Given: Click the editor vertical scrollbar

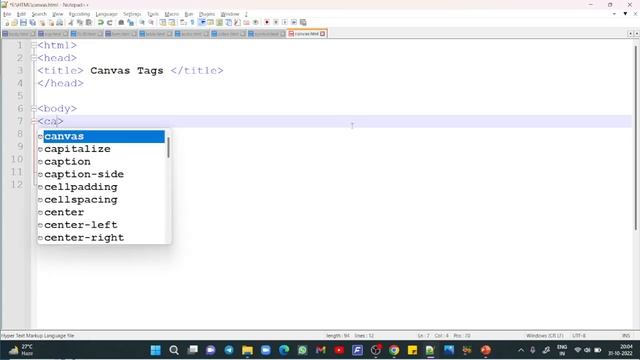Looking at the screenshot, I should pos(636,138).
